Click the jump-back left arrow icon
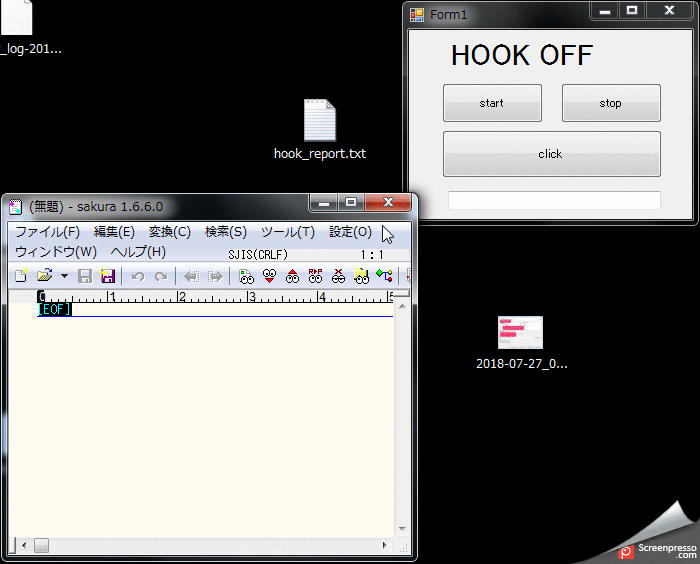 coord(192,277)
